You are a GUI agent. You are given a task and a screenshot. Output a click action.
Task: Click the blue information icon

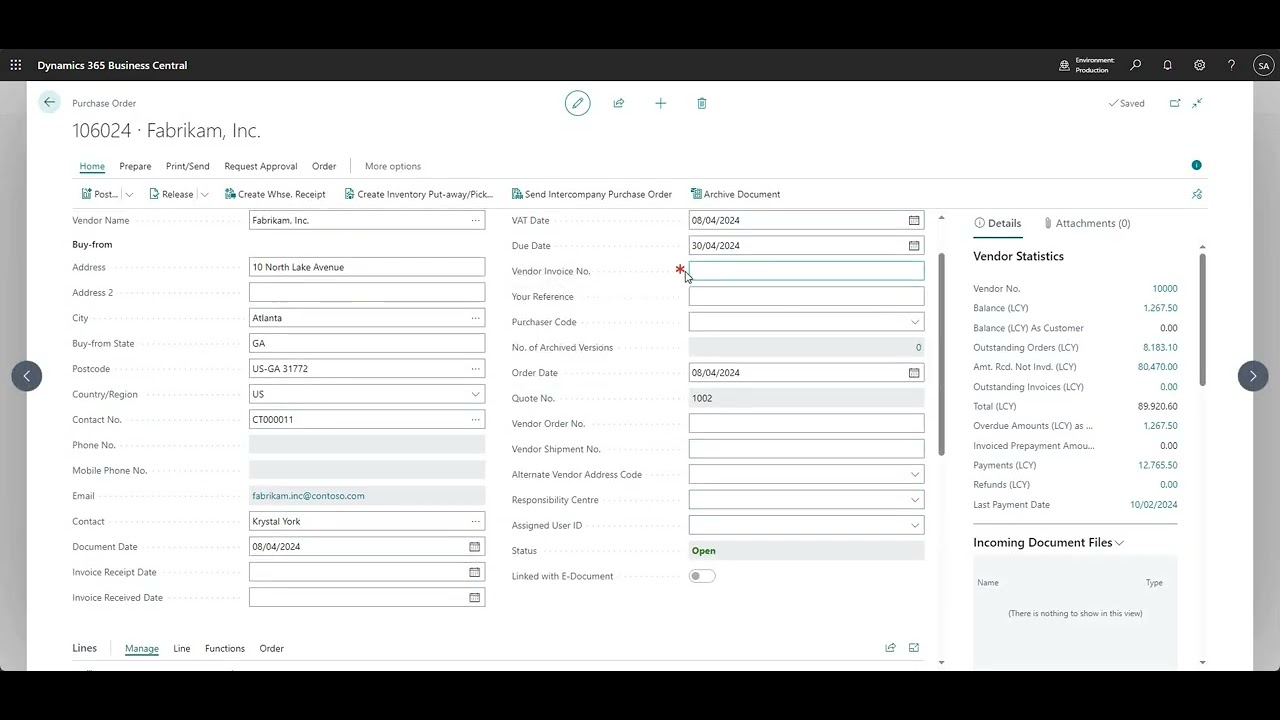click(x=1196, y=165)
